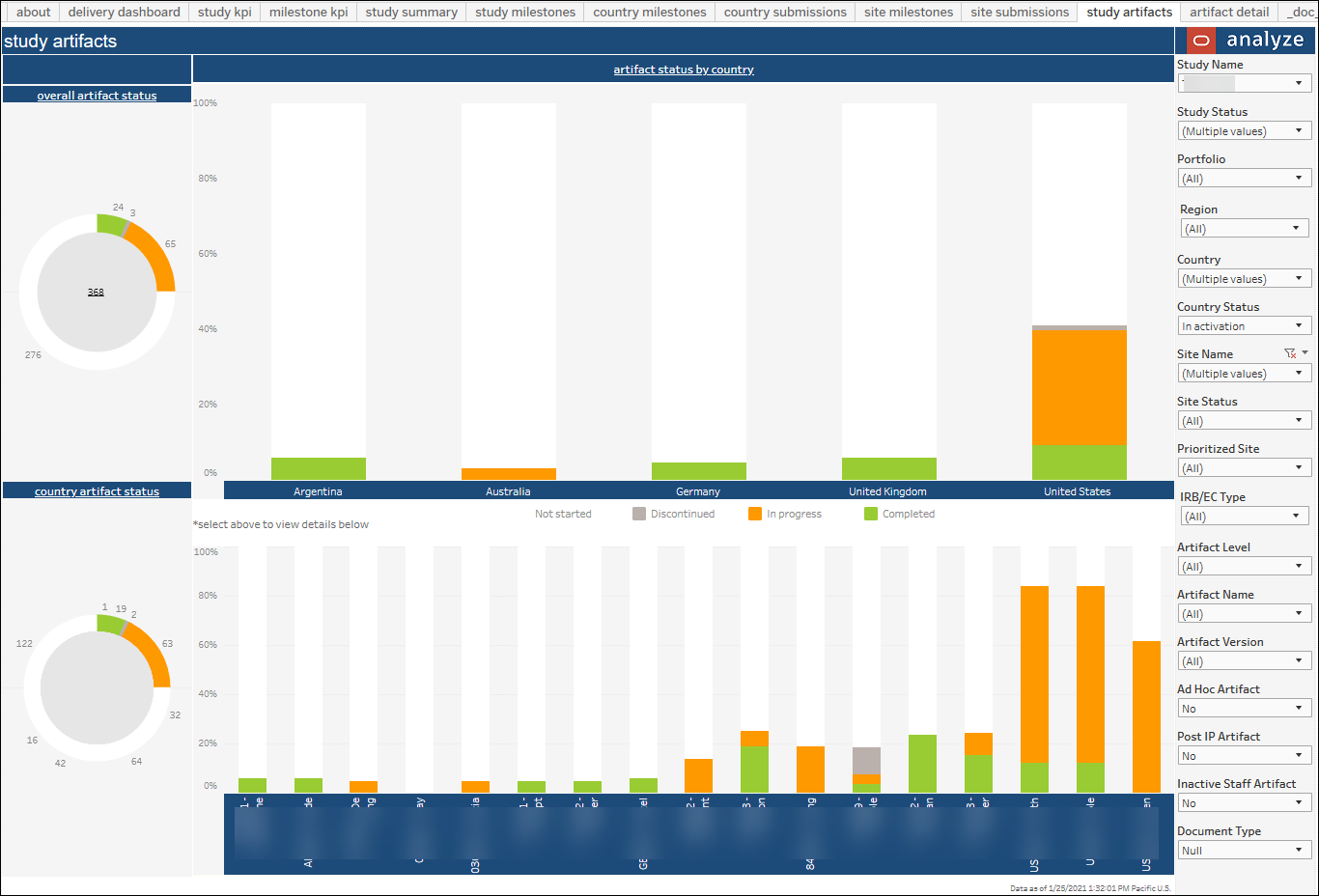Expand the Site Status filter
The width and height of the screenshot is (1319, 896).
point(1244,421)
